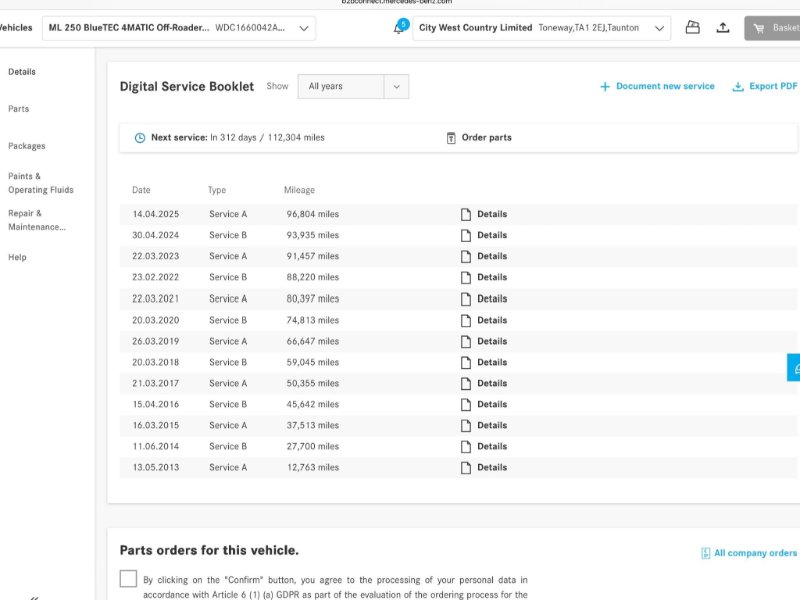Open the Parts sidebar item

click(18, 109)
